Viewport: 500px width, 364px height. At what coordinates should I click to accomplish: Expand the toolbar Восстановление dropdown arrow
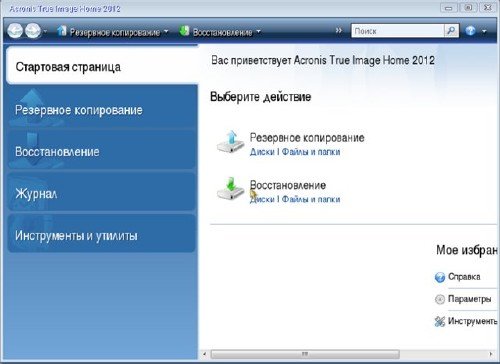pos(258,32)
